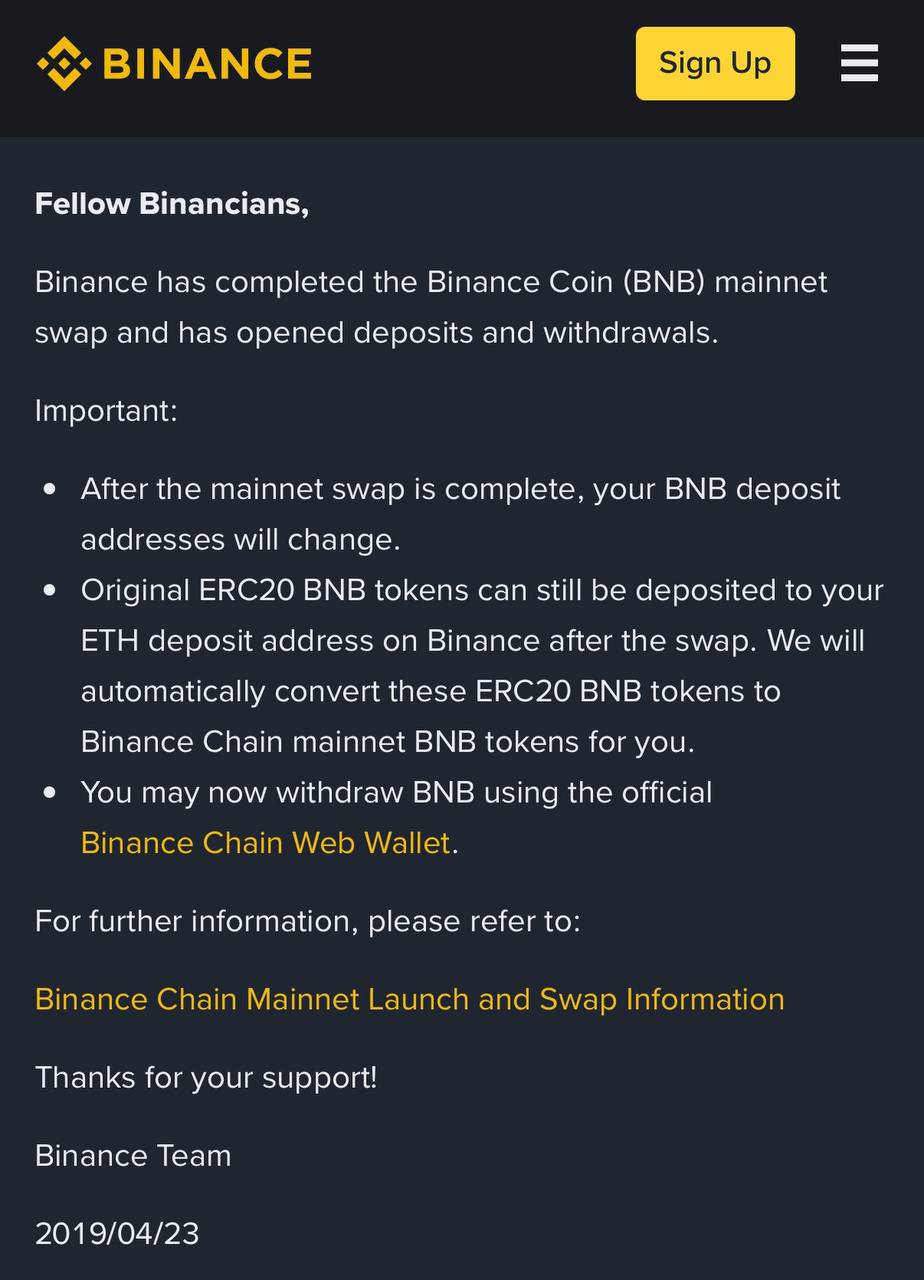Click the Binance diamond logo icon
Viewport: 924px width, 1280px height.
coord(64,63)
